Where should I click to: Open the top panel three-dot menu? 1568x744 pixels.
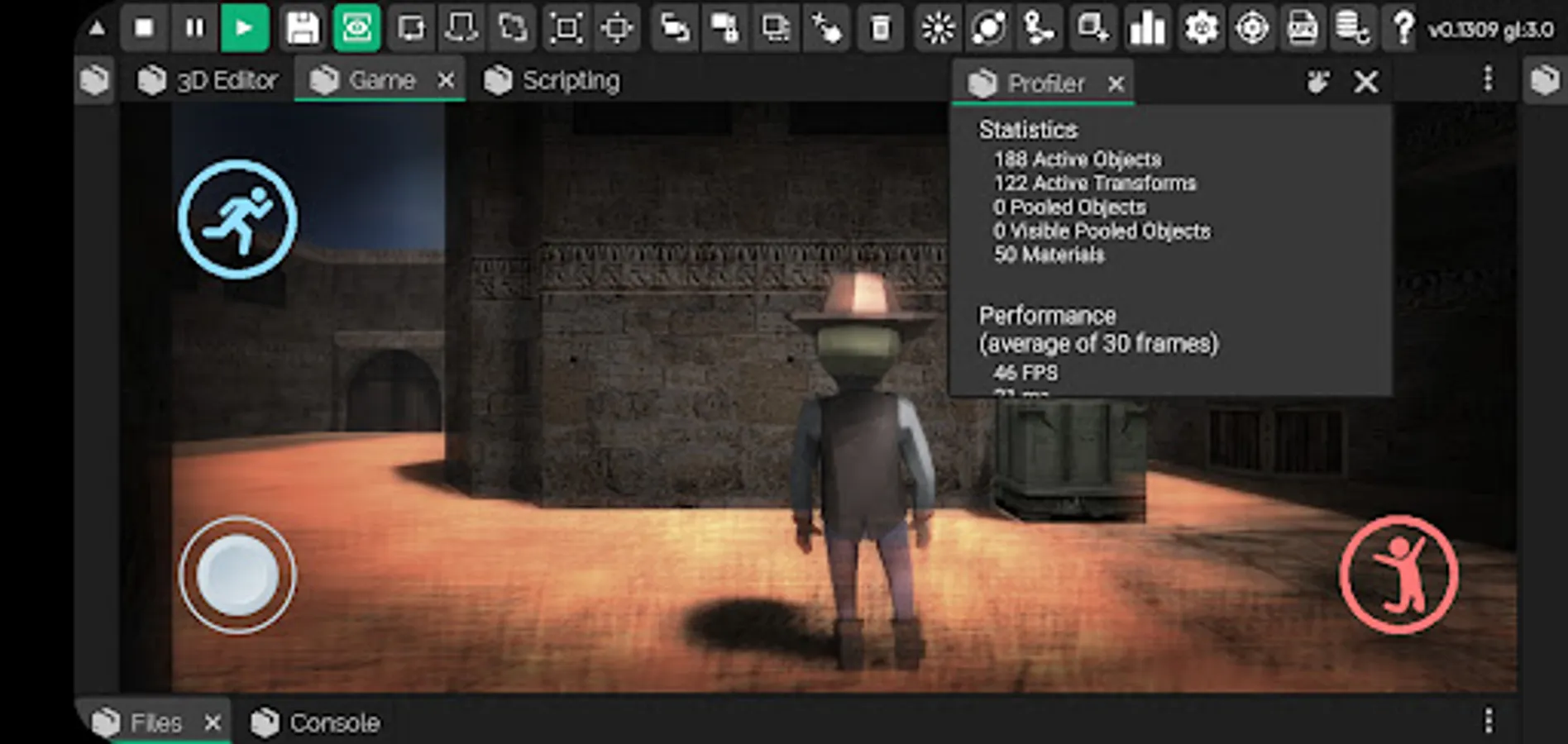(1489, 79)
